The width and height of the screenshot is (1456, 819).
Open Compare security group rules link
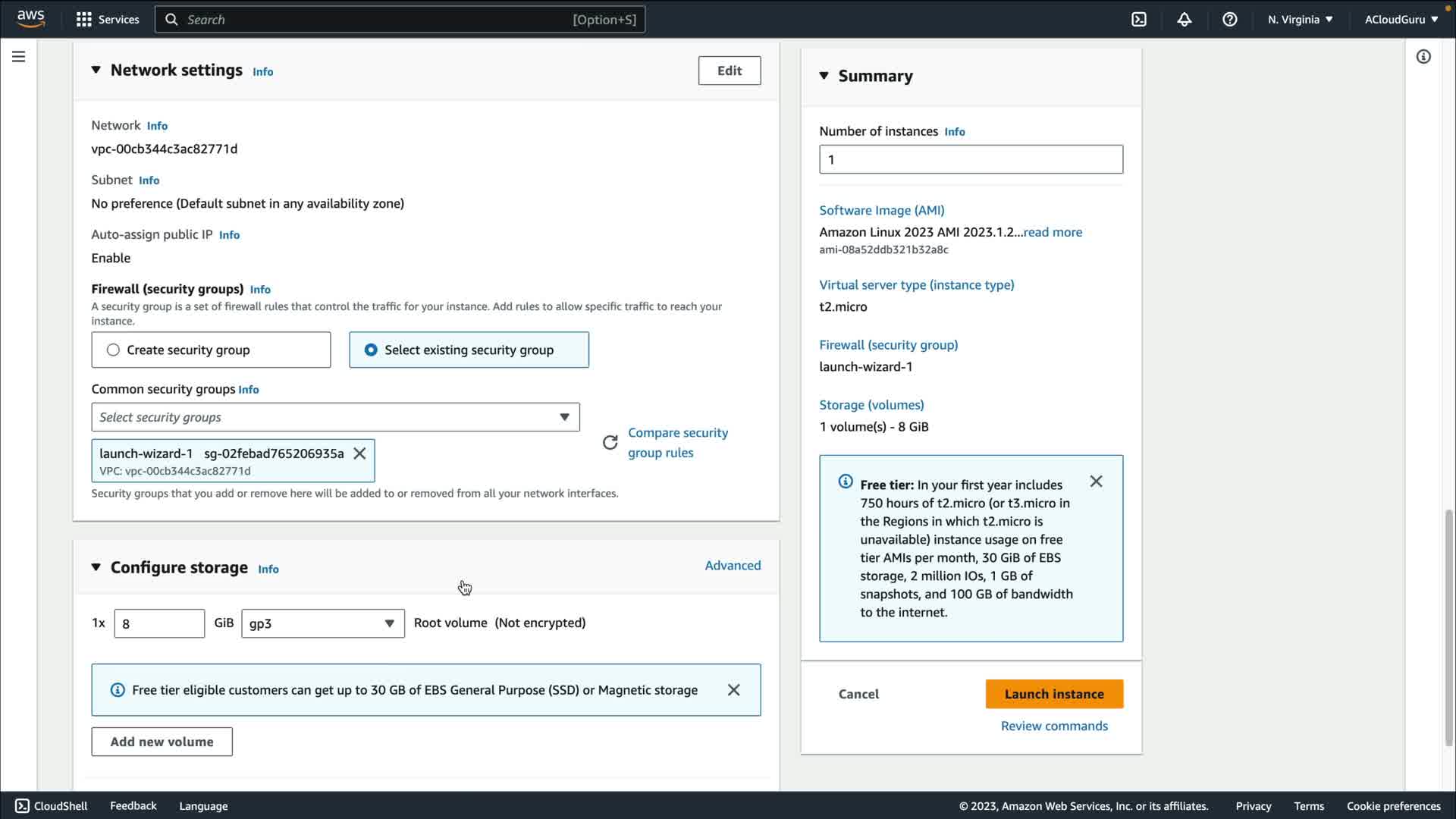(x=677, y=443)
